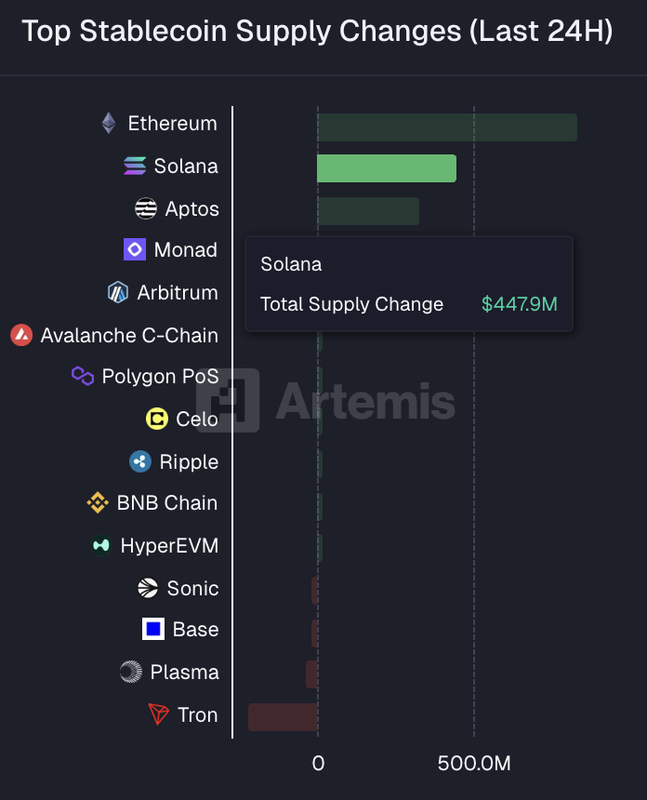The width and height of the screenshot is (647, 800).
Task: Click the Ripple blue logo icon
Action: tap(140, 462)
